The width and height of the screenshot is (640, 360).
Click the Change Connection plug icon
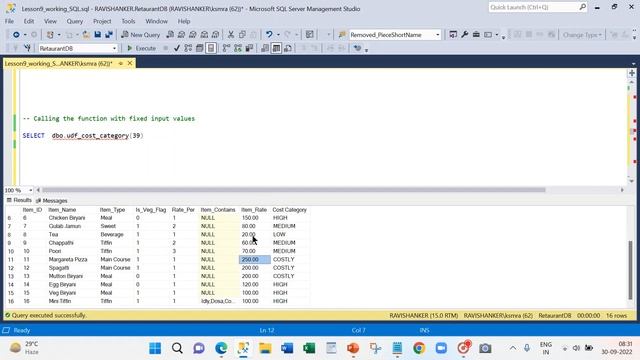pos(27,48)
